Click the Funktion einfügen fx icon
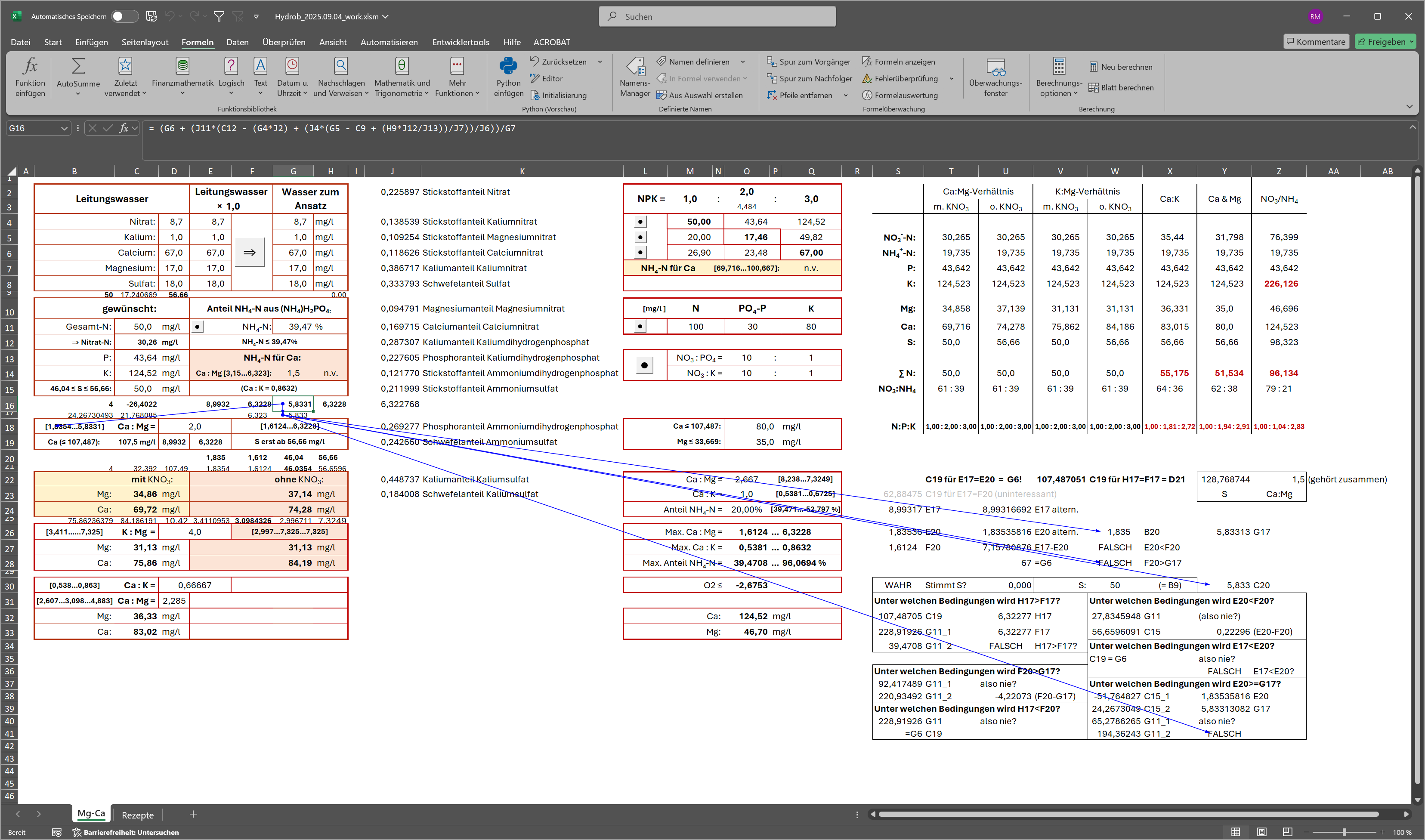Image resolution: width=1425 pixels, height=840 pixels. [x=30, y=67]
